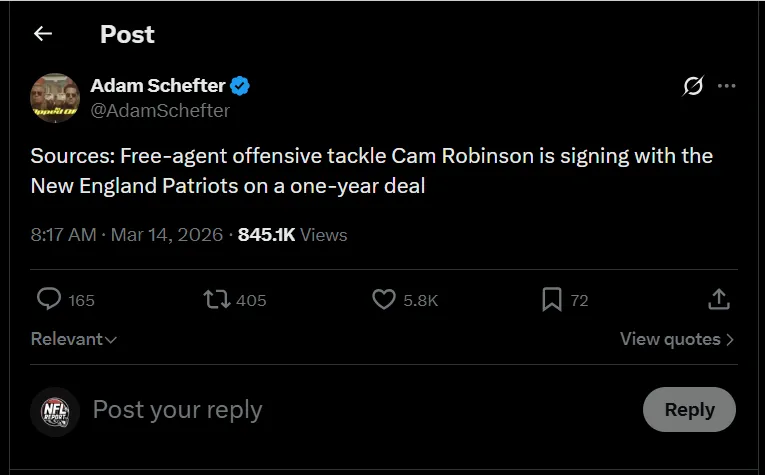Click the reply speech bubble icon
Screen dimensions: 765x475
tap(49, 299)
